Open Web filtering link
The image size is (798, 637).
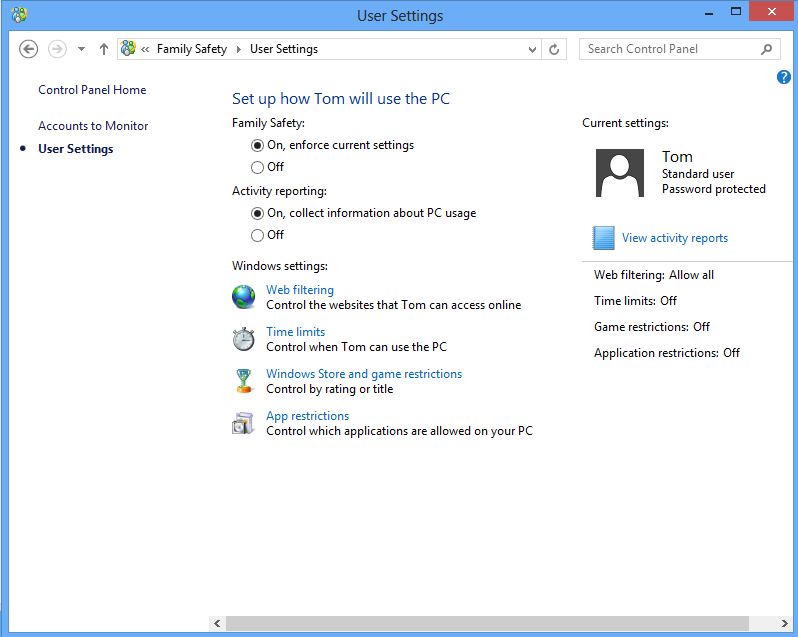tap(300, 289)
